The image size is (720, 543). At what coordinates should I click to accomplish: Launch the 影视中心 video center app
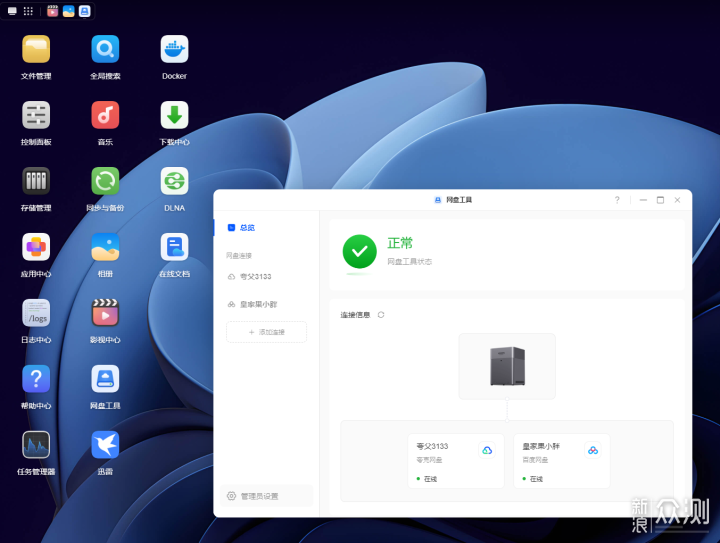(x=105, y=313)
